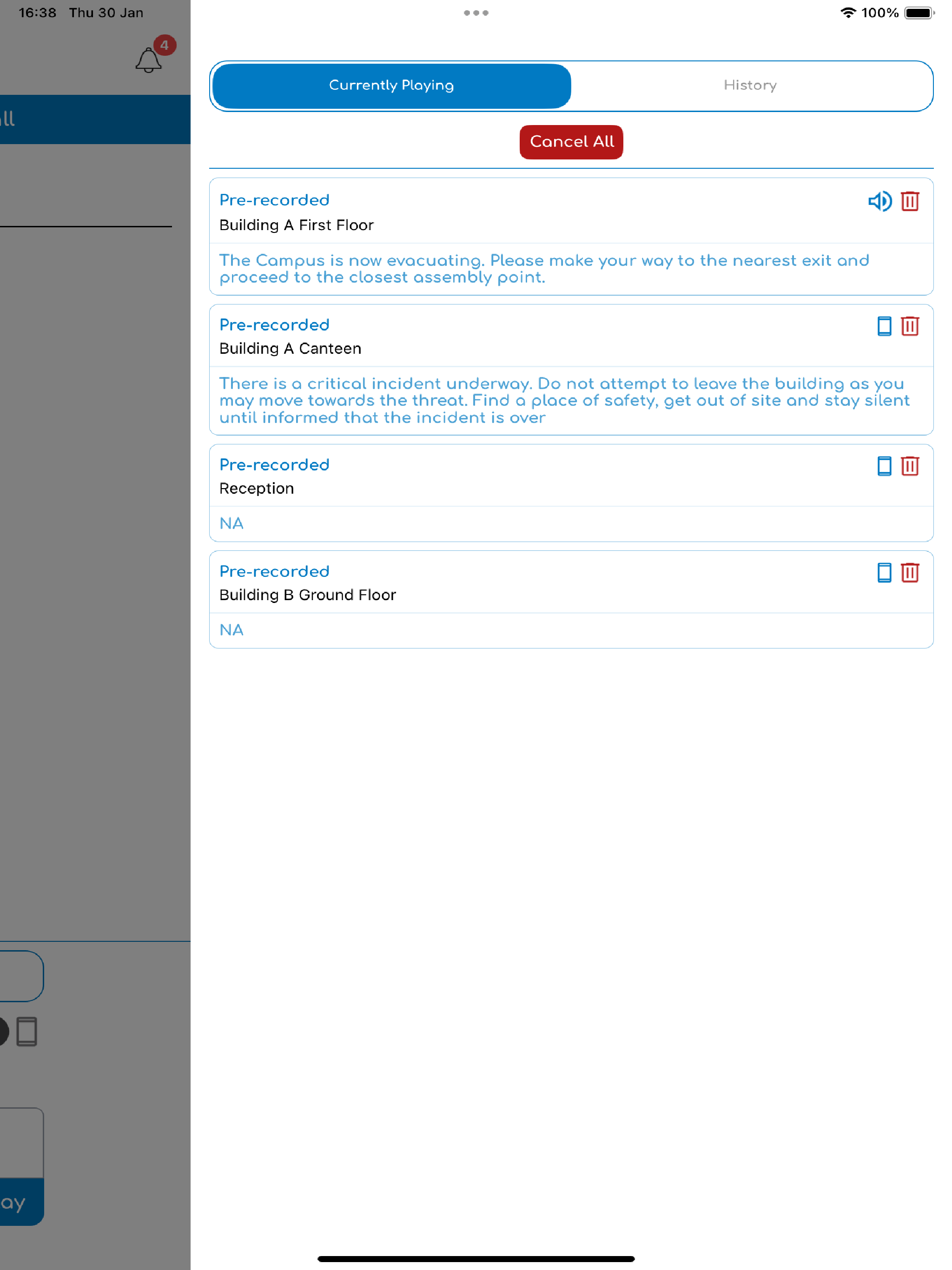The height and width of the screenshot is (1270, 952).
Task: Delete the Building A First Floor announcement
Action: pyautogui.click(x=910, y=202)
